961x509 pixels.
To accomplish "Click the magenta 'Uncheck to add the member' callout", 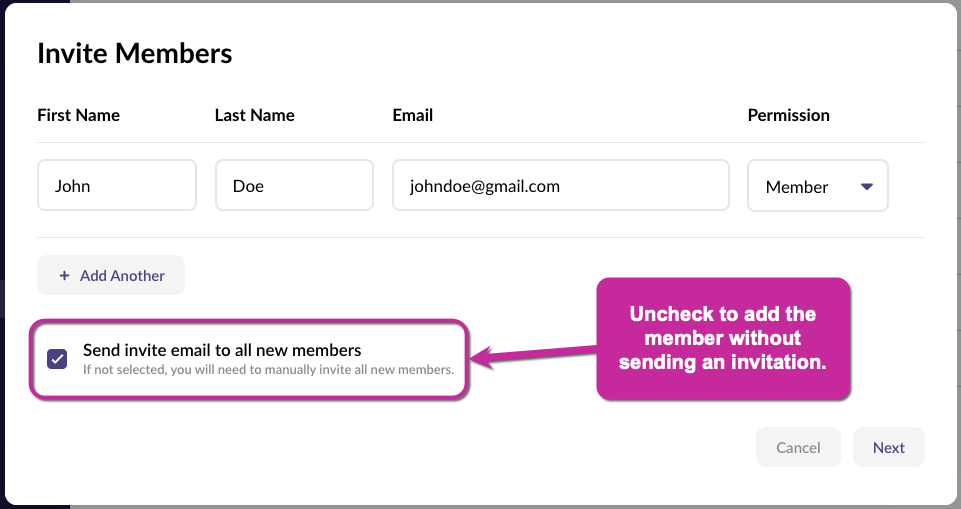I will (723, 339).
